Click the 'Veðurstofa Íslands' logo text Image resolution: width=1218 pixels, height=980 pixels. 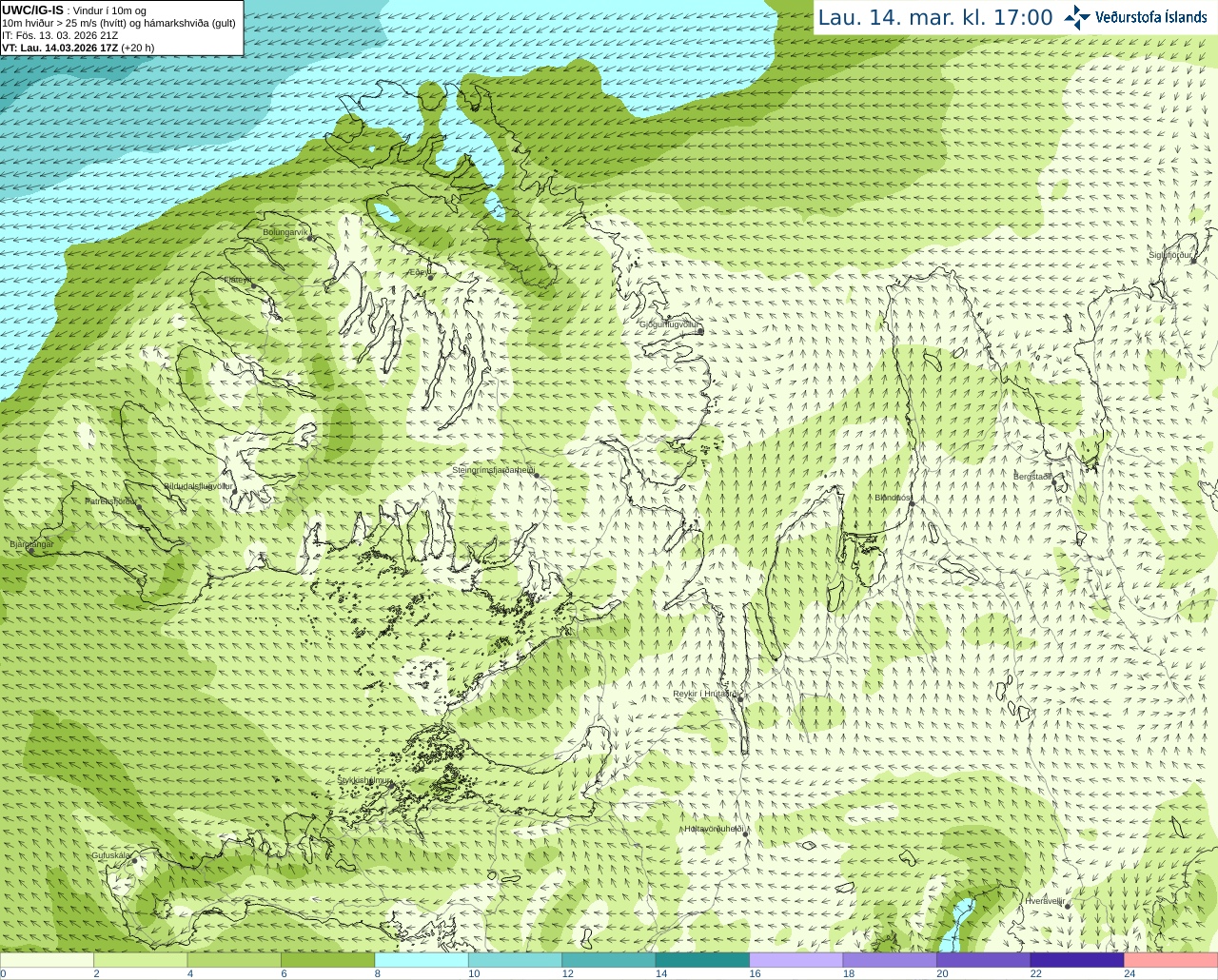pos(1150,17)
